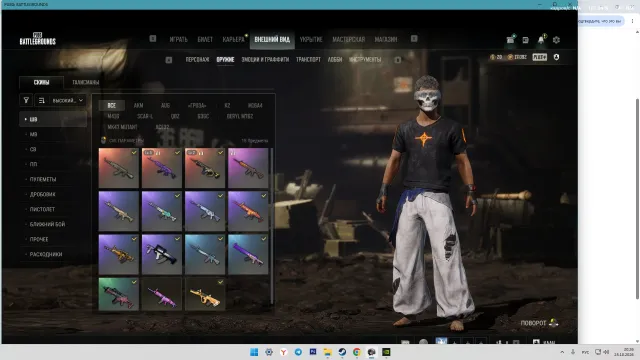Filter skins by AUG
Screen dimensions: 640x360
tap(165, 105)
